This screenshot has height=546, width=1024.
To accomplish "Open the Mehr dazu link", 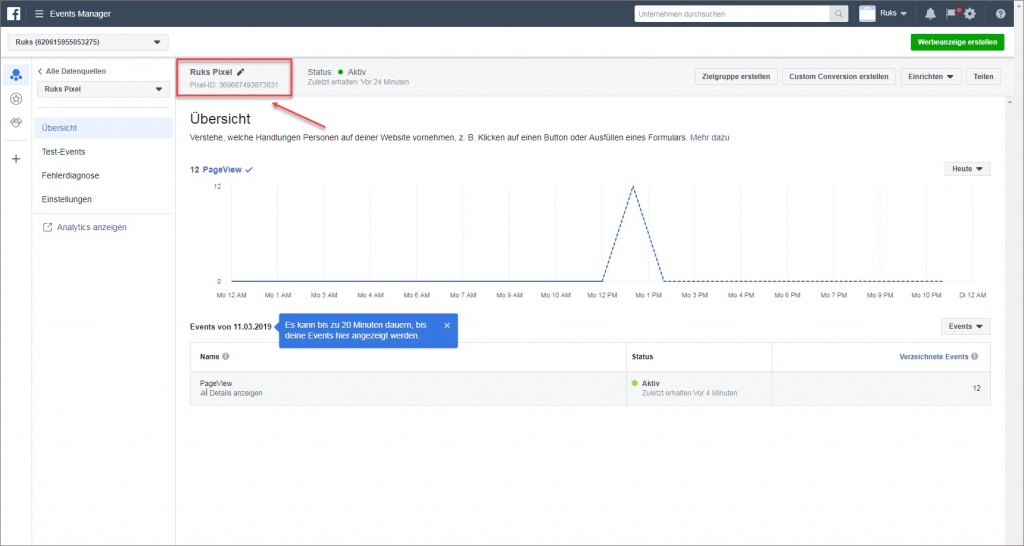I will click(x=710, y=138).
